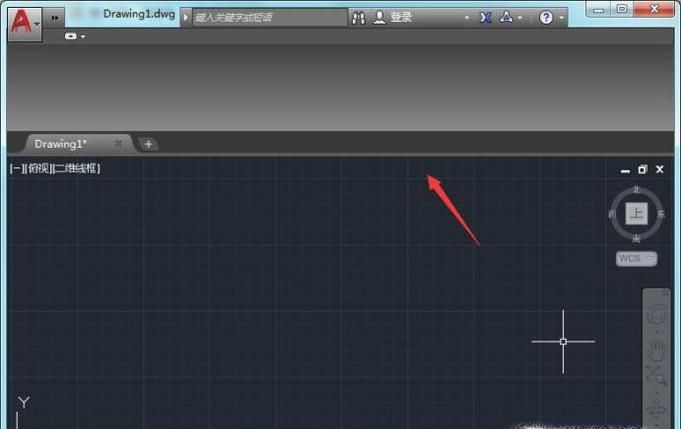
Task: Click the 上 top face of ViewCube
Action: click(636, 213)
